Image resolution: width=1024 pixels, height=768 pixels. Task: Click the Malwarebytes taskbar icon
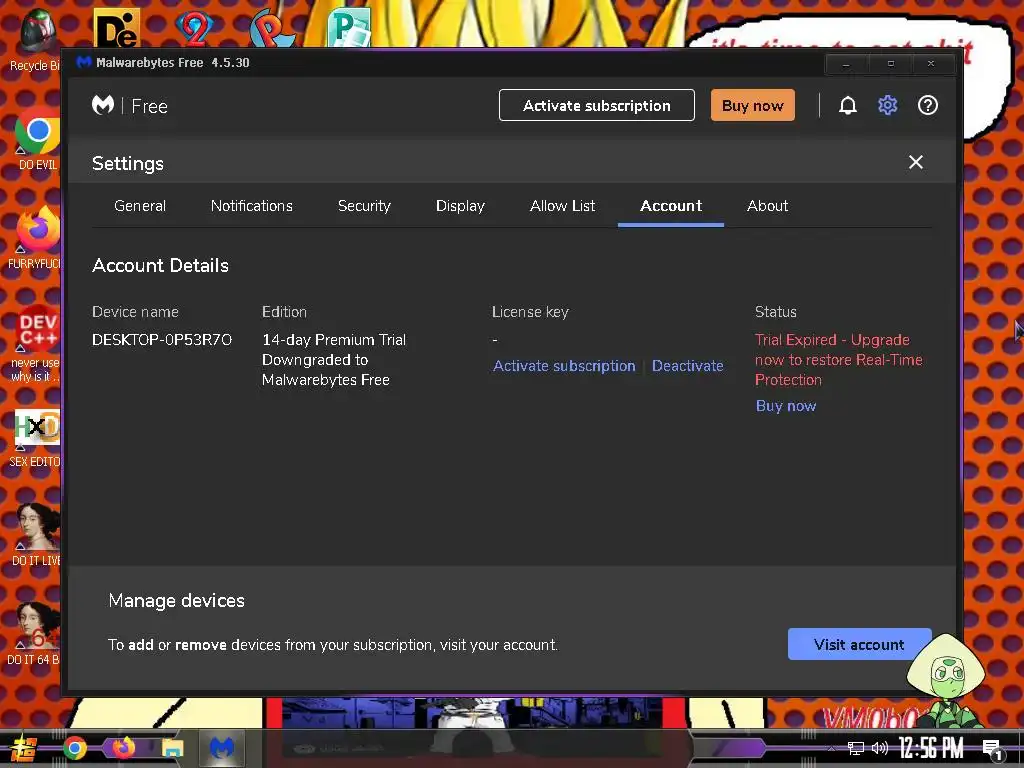(x=221, y=748)
